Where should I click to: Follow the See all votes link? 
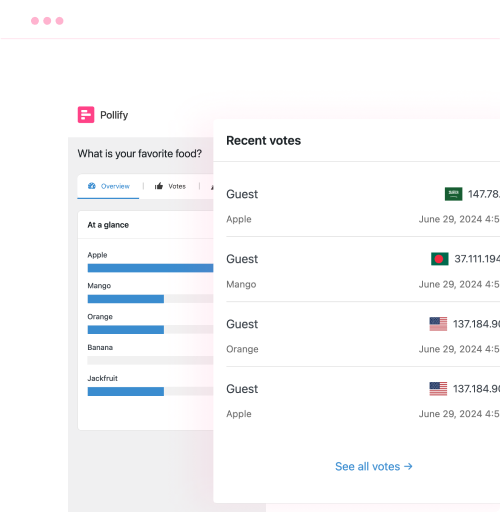tap(374, 466)
